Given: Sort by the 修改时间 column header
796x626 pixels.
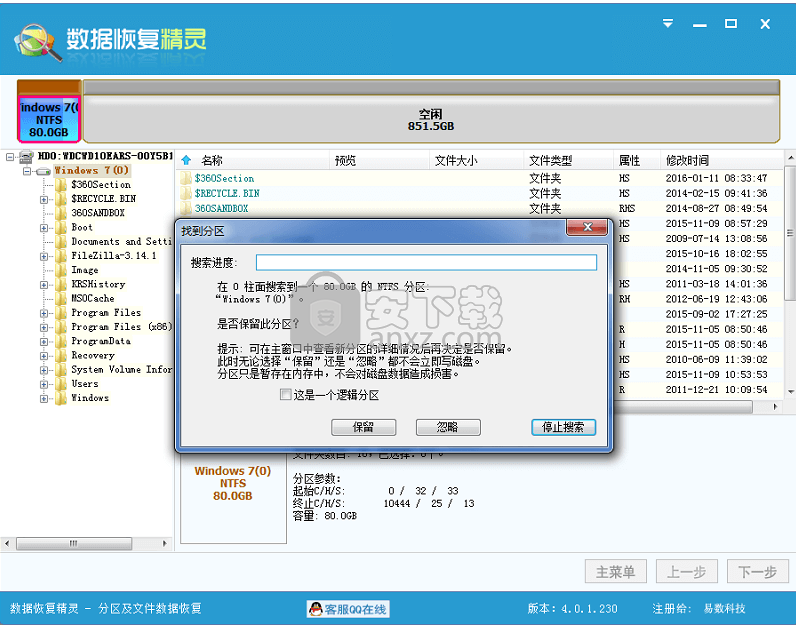Looking at the screenshot, I should (721, 160).
